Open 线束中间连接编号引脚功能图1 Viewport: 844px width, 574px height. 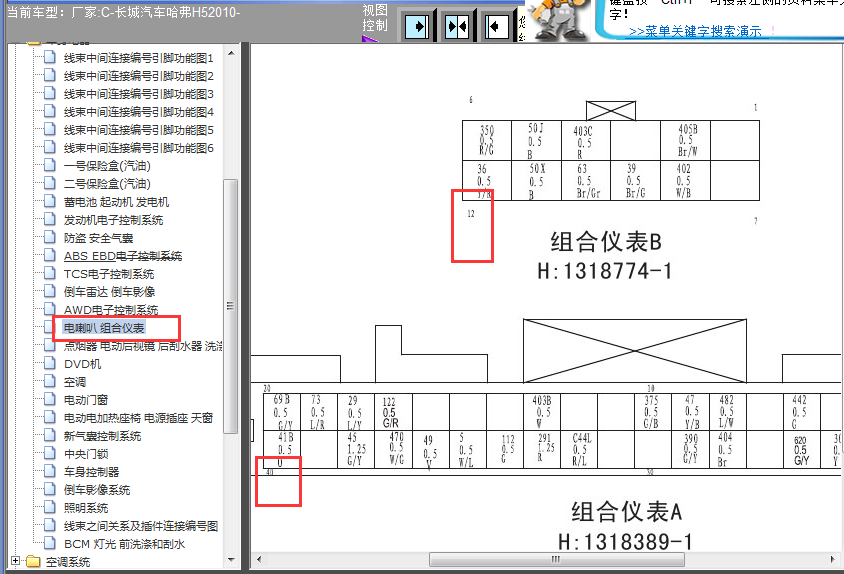[x=138, y=58]
